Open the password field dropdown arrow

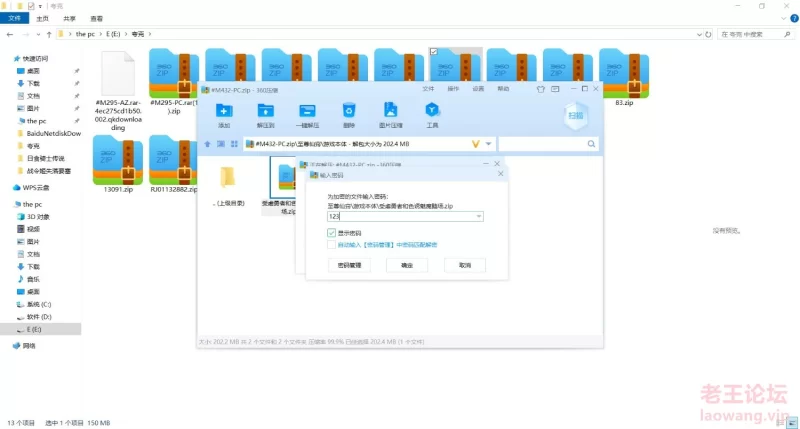(x=479, y=216)
